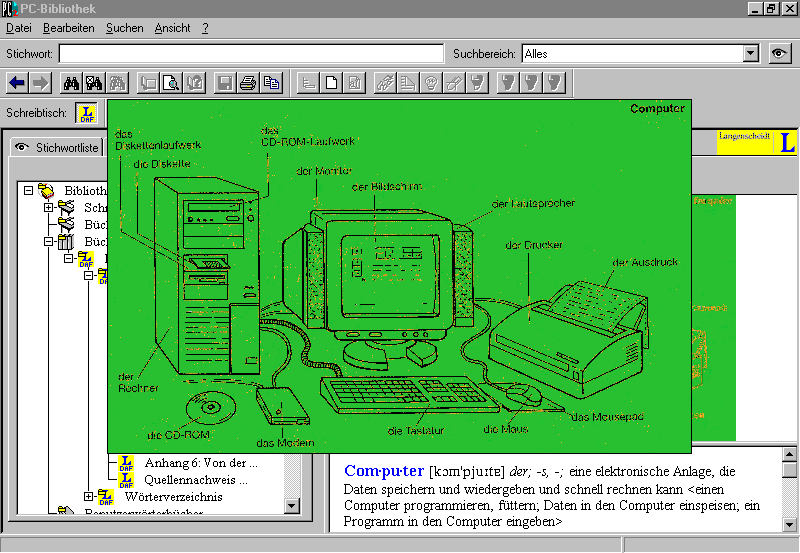Click the tree panel scroll down arrow
The height and width of the screenshot is (553, 800).
coord(292,506)
